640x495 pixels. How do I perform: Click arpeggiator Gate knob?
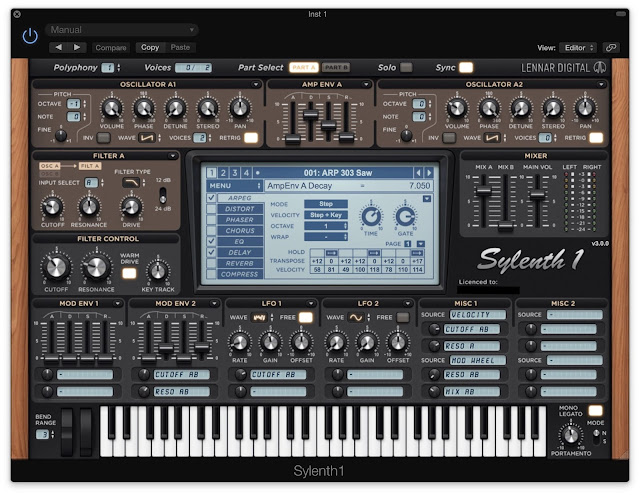[x=405, y=216]
